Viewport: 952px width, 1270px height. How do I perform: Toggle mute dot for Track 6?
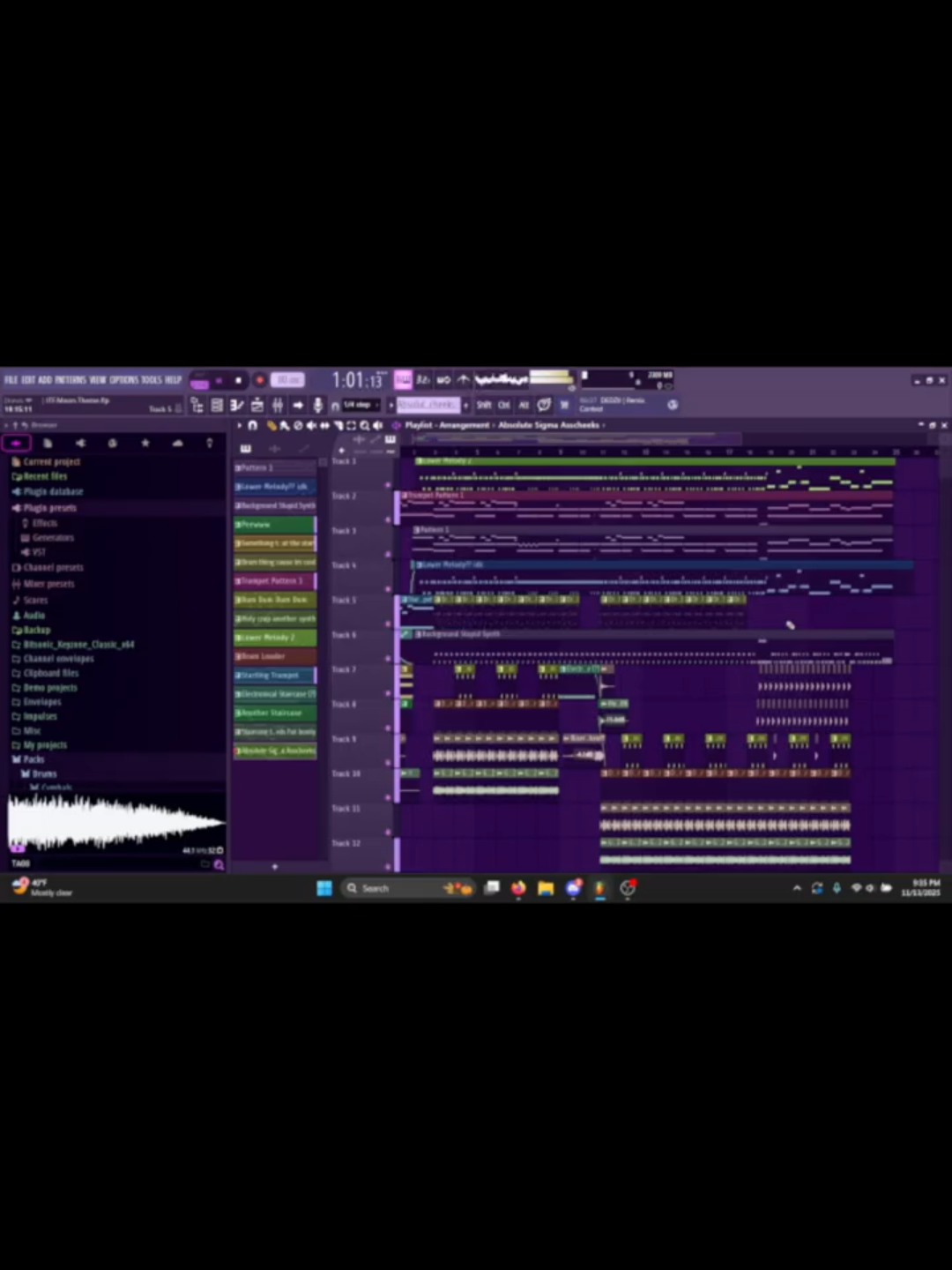pyautogui.click(x=388, y=658)
